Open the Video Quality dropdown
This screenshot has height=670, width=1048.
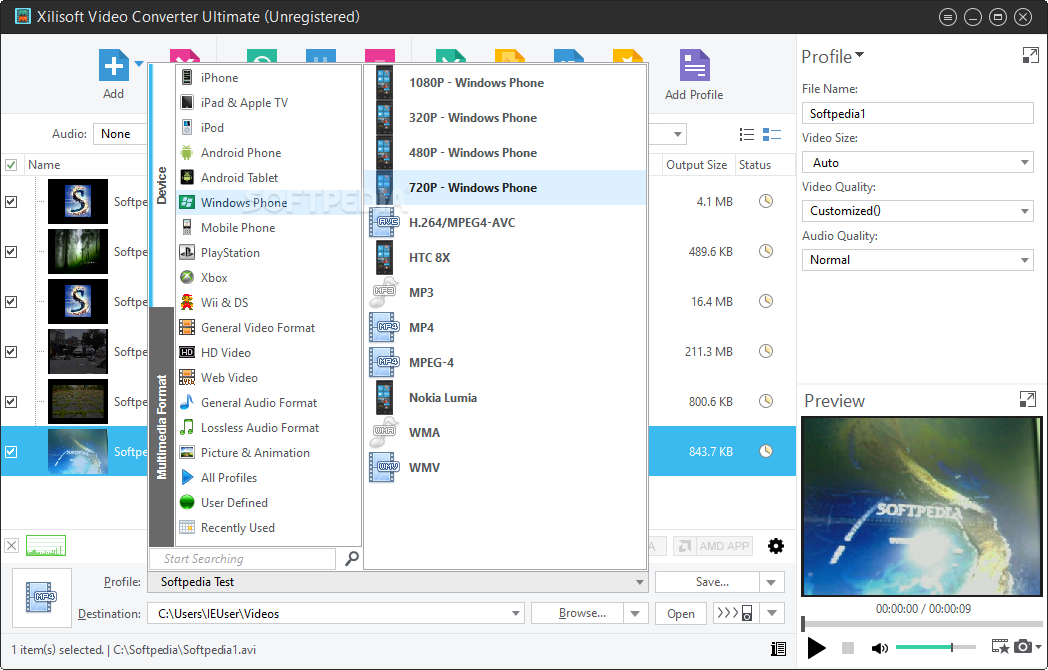click(x=918, y=211)
